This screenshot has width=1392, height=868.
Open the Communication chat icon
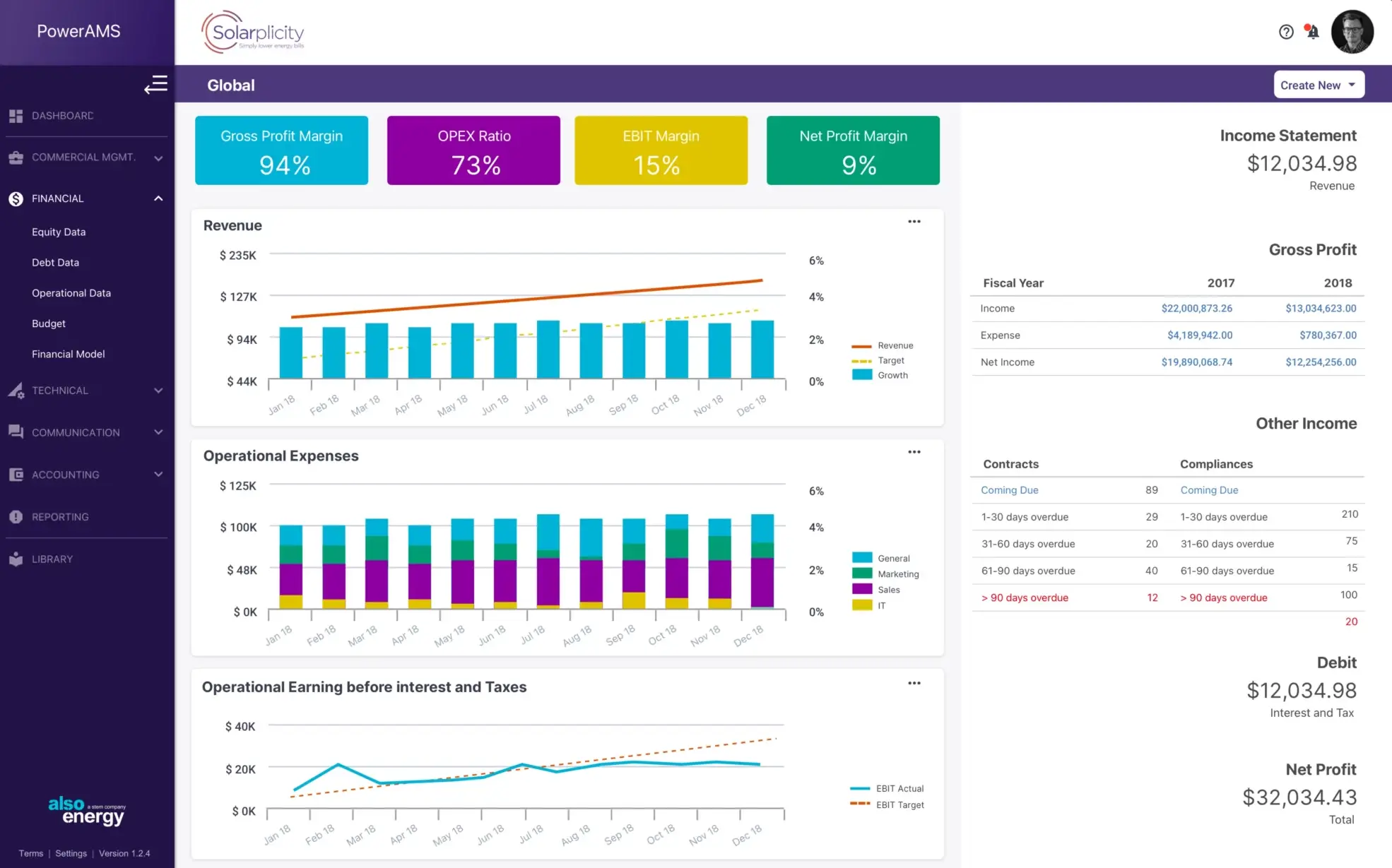16,432
